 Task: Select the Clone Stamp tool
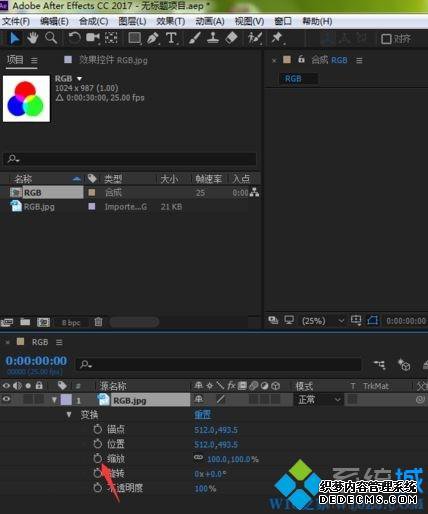(213, 38)
